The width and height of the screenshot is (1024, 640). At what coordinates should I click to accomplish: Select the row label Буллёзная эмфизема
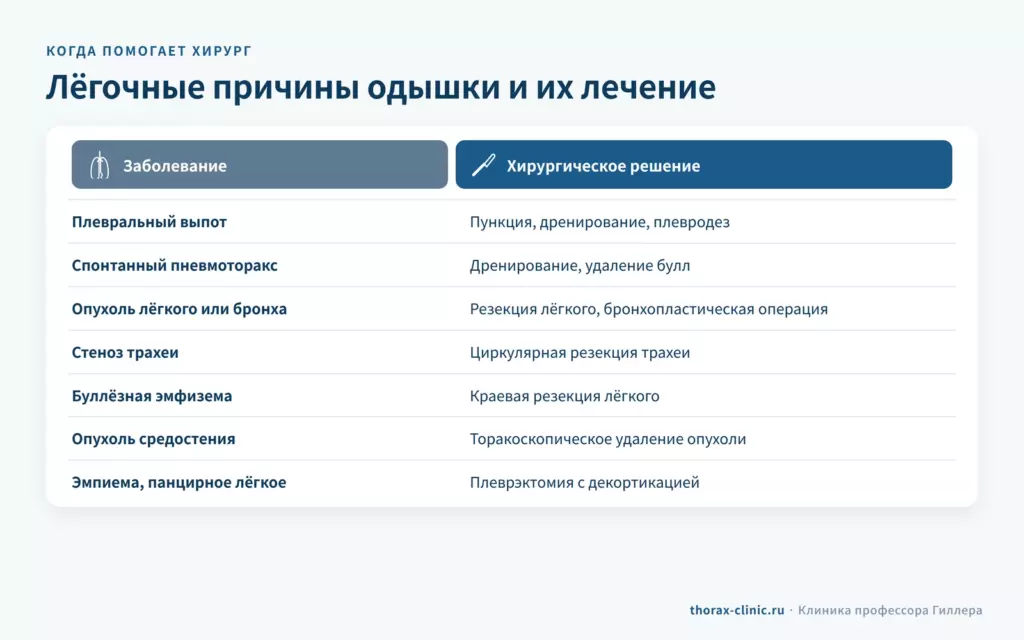pos(152,396)
